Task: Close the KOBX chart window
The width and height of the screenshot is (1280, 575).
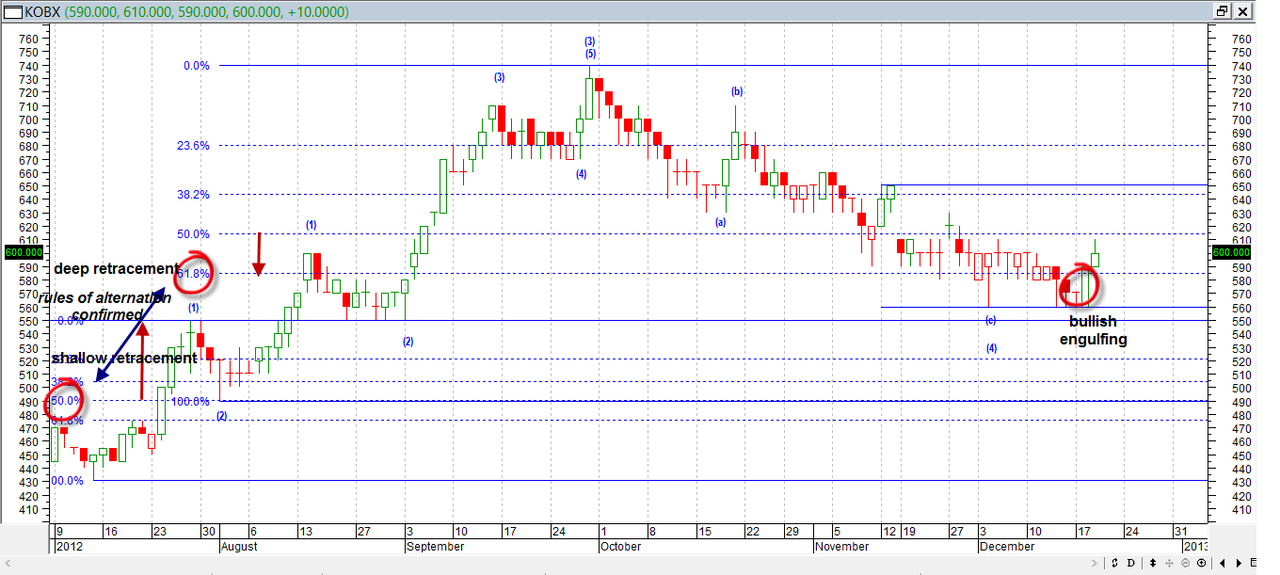Action: point(1243,11)
